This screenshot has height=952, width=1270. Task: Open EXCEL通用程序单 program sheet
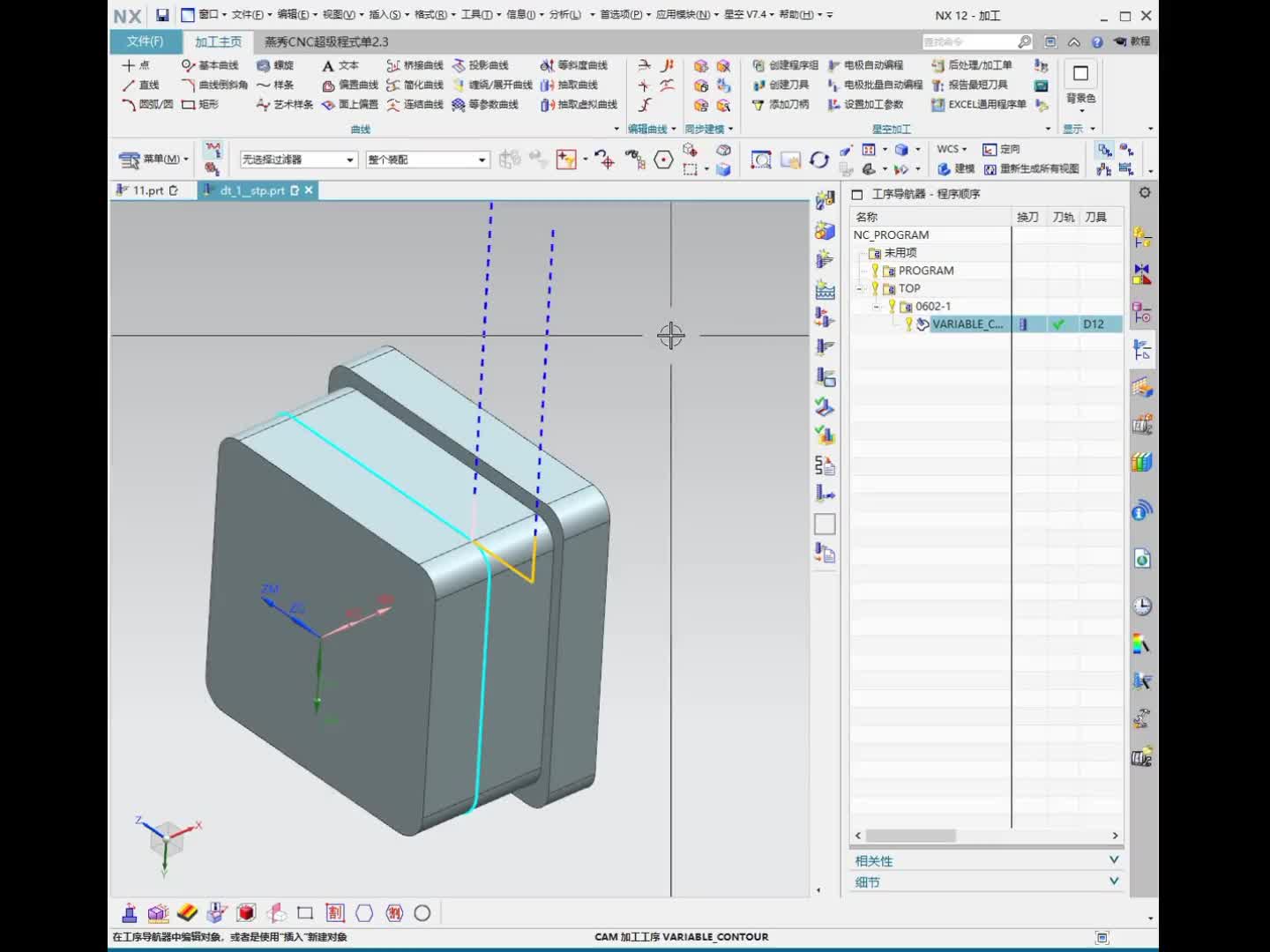click(979, 104)
